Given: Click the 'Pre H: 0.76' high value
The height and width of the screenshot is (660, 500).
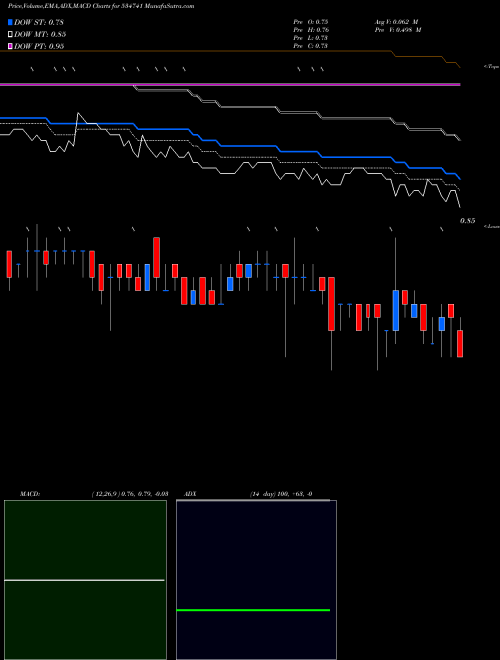Looking at the screenshot, I should coord(311,30).
